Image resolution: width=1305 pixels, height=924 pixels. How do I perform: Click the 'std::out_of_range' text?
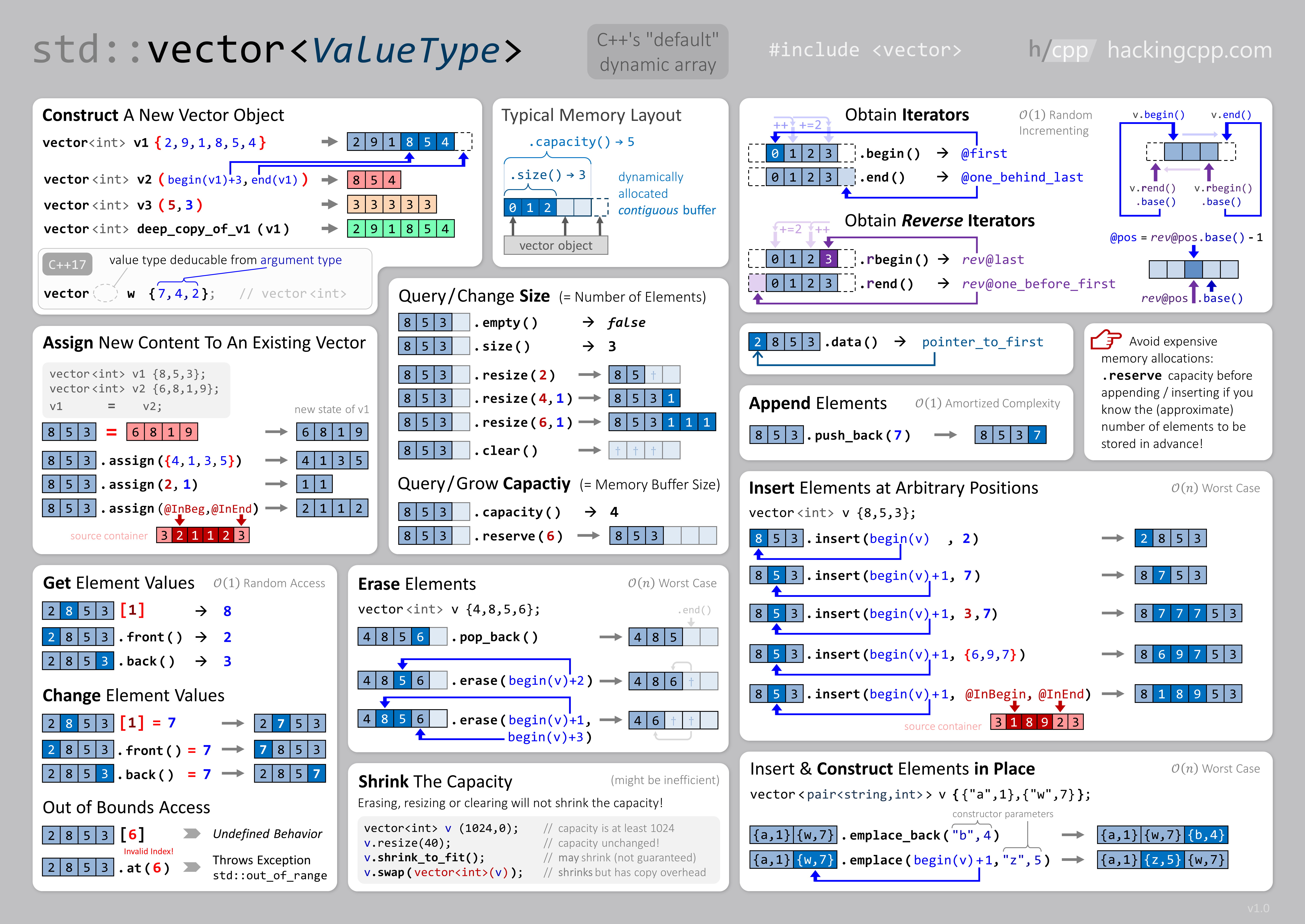click(270, 876)
